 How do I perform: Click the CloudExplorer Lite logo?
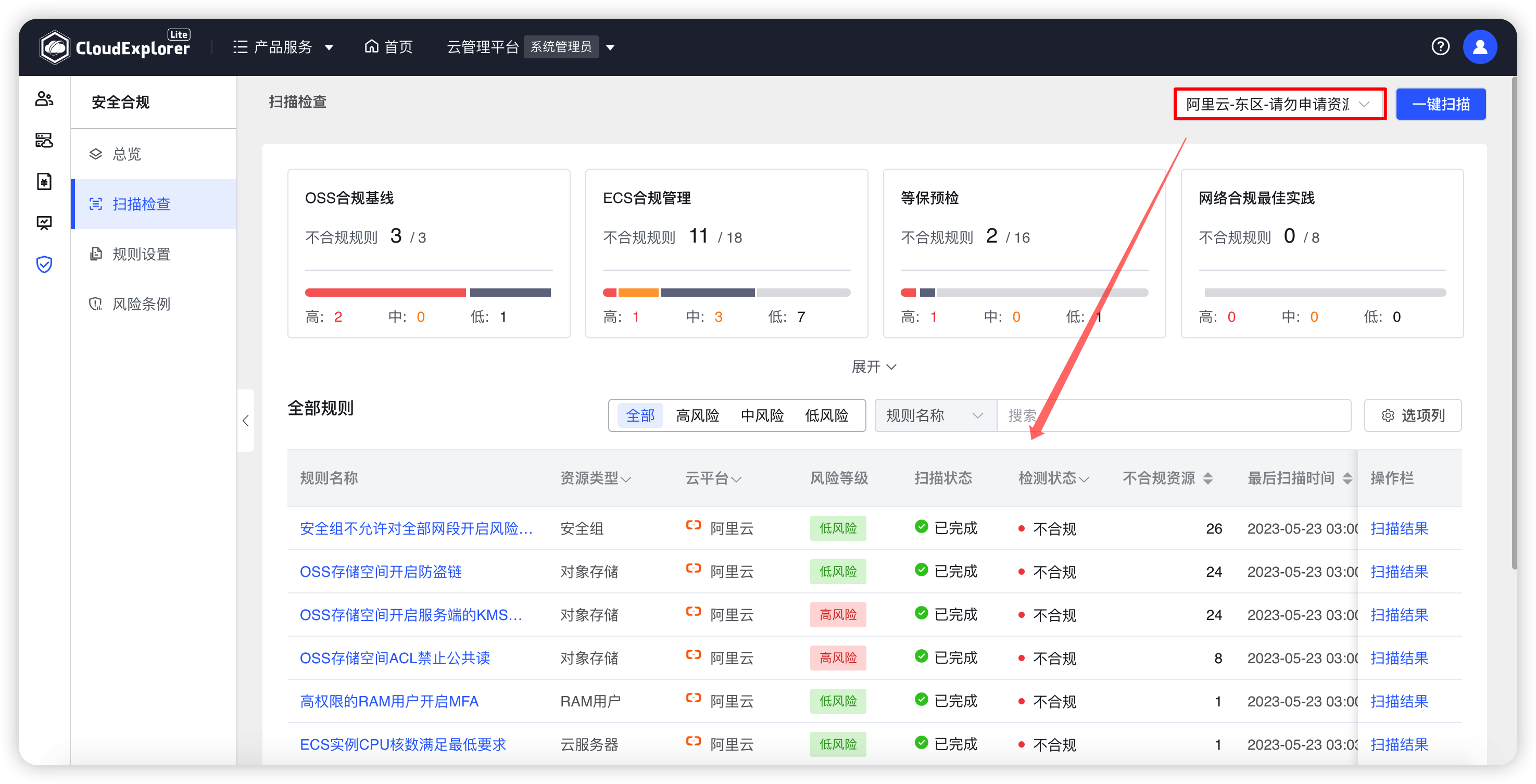coord(116,46)
